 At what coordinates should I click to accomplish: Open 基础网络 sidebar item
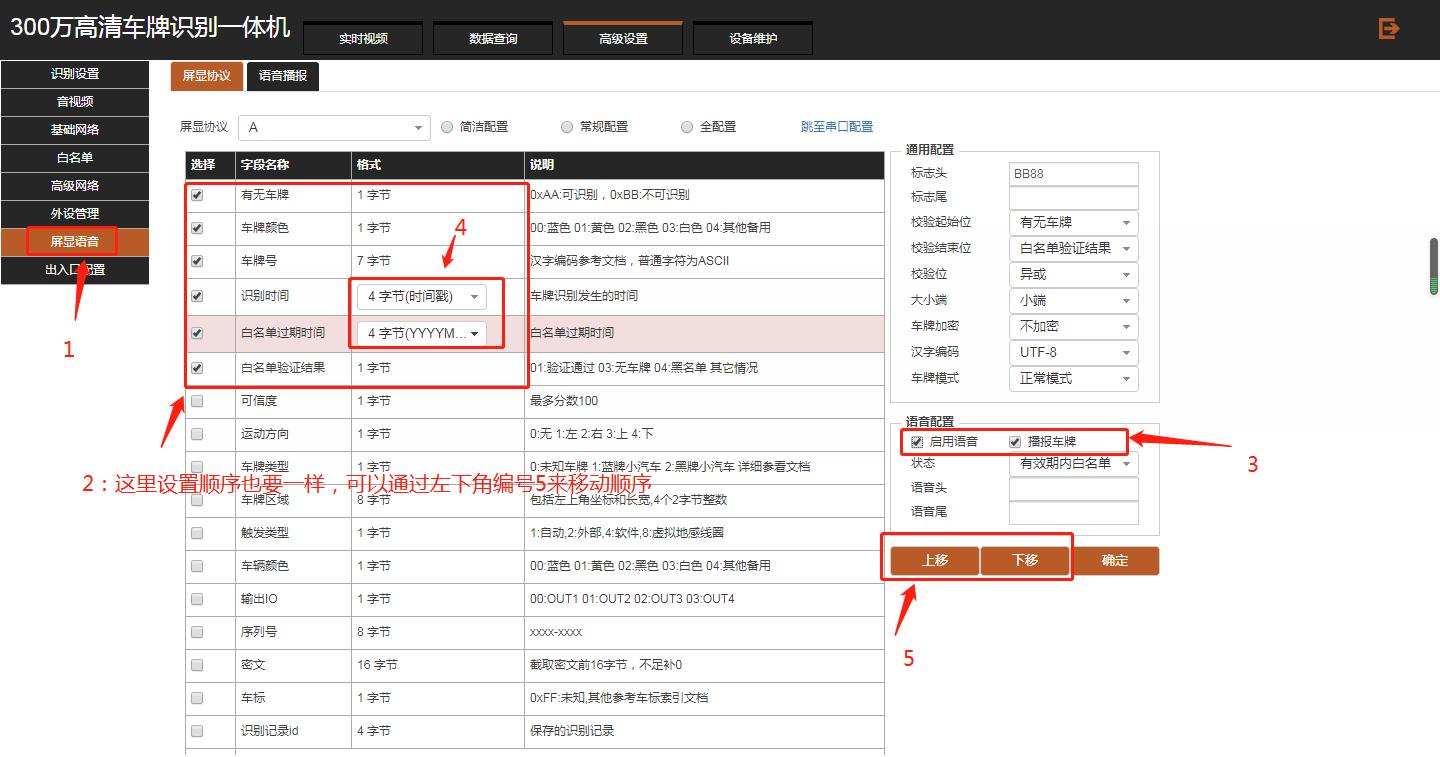pyautogui.click(x=75, y=130)
